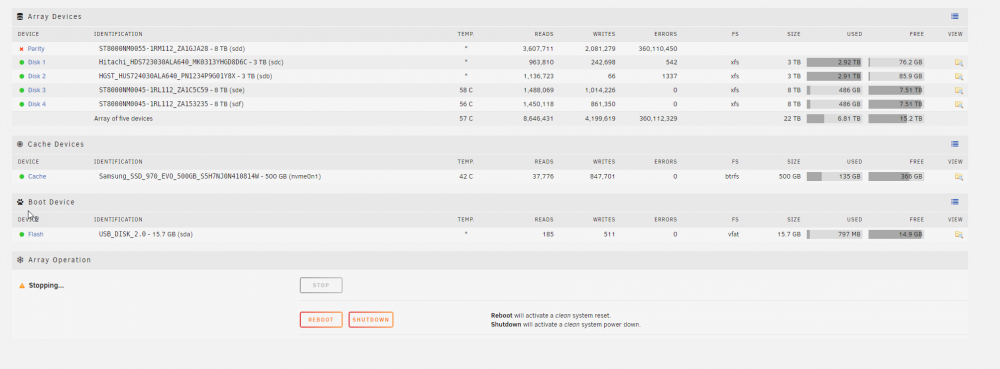Click the Disk 3 free bar 7.51 TB
The height and width of the screenshot is (369, 1000).
(x=896, y=90)
